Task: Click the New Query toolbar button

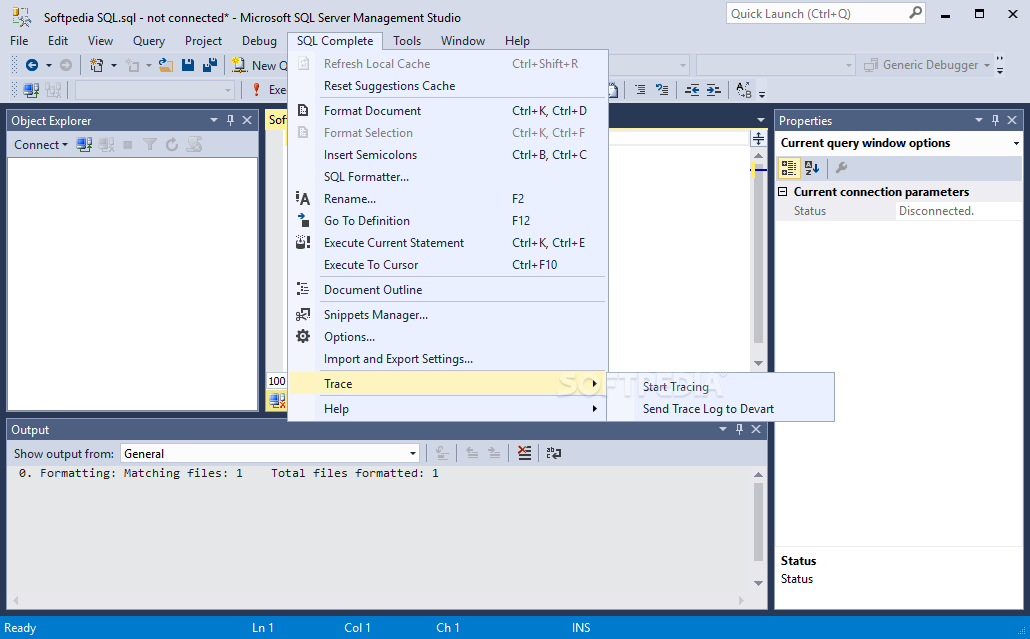Action: [260, 65]
